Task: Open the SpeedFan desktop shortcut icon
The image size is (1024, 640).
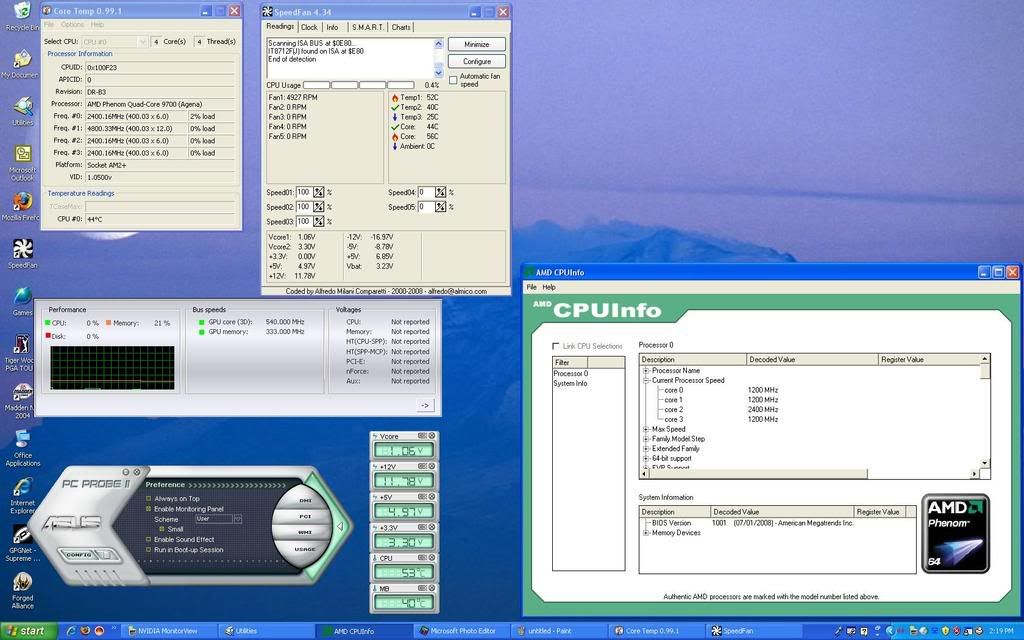Action: click(23, 249)
